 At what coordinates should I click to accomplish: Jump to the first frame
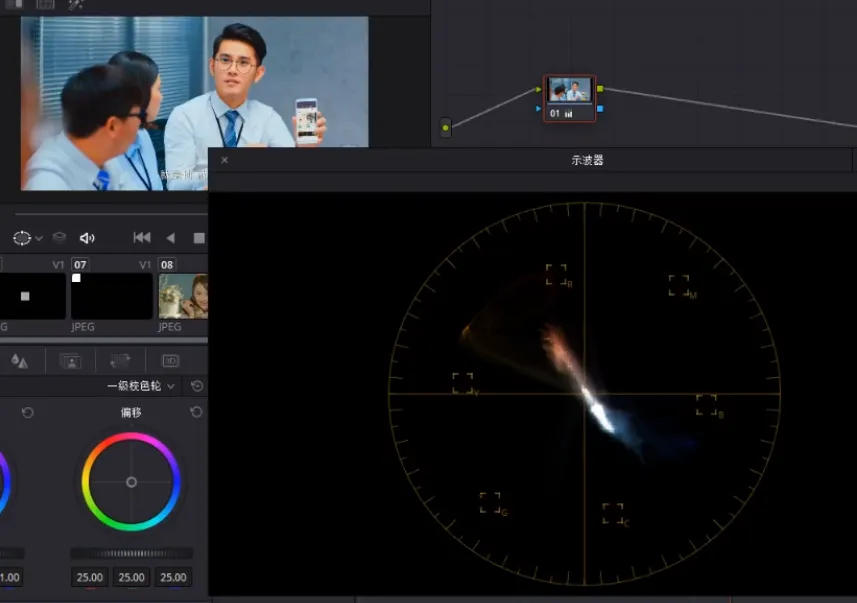pos(142,237)
